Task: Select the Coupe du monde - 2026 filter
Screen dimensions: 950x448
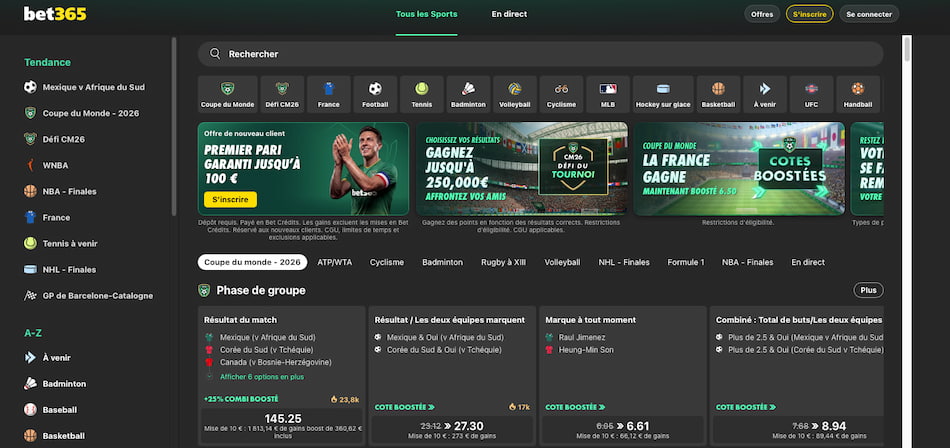Action: point(252,262)
